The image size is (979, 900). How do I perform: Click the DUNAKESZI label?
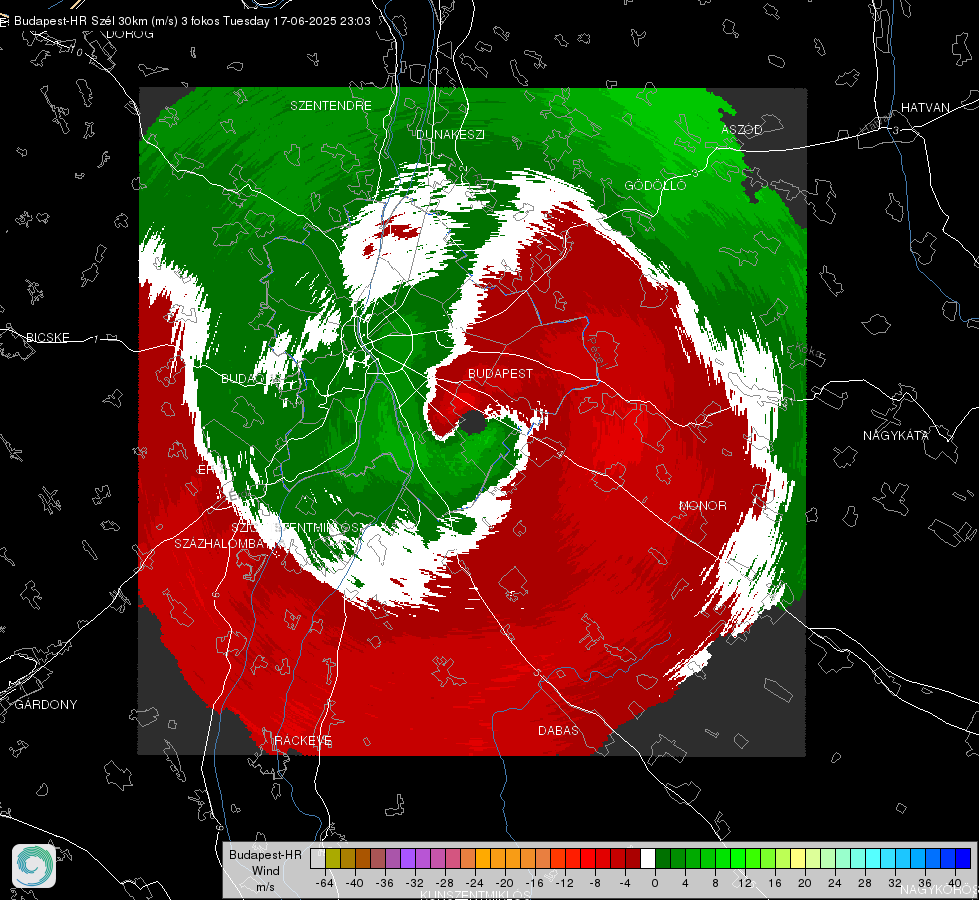(450, 134)
